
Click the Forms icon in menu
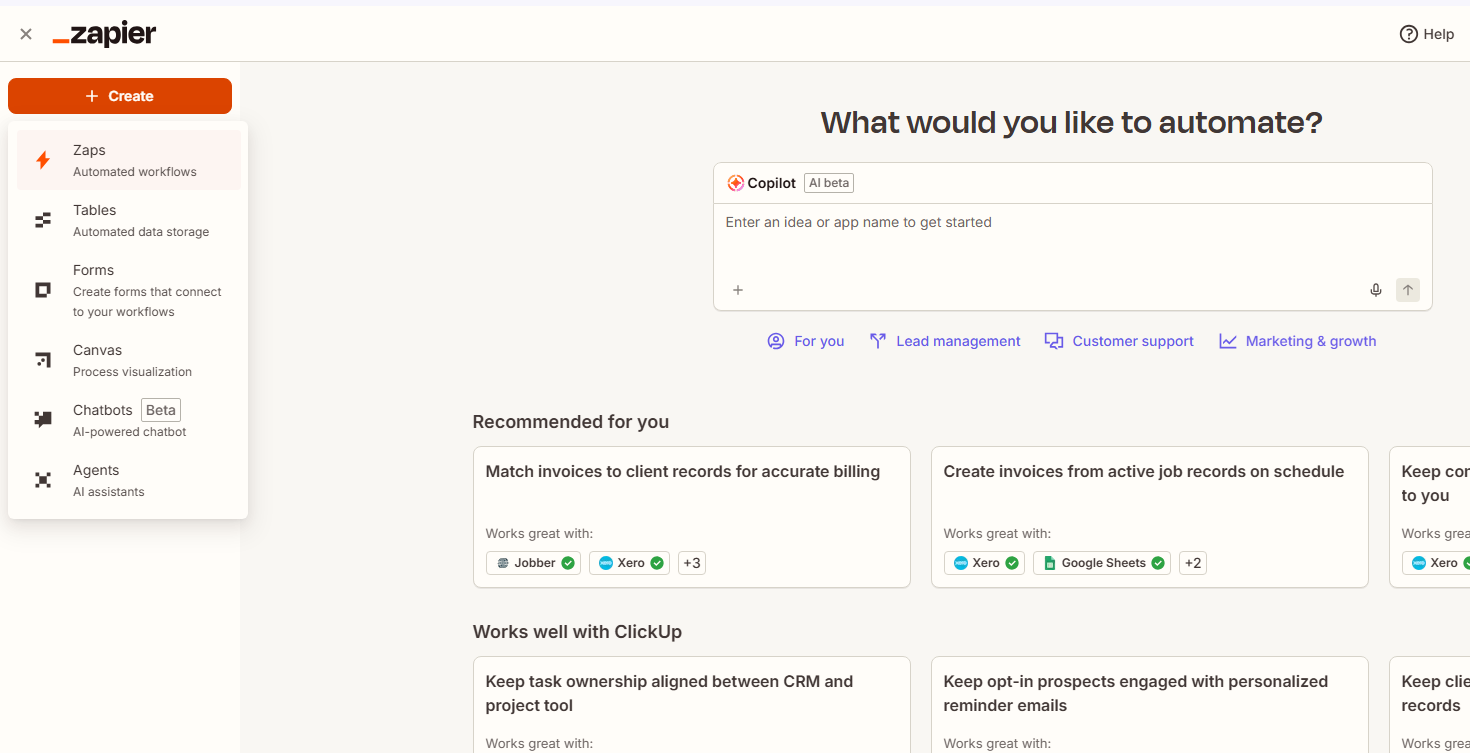click(43, 290)
